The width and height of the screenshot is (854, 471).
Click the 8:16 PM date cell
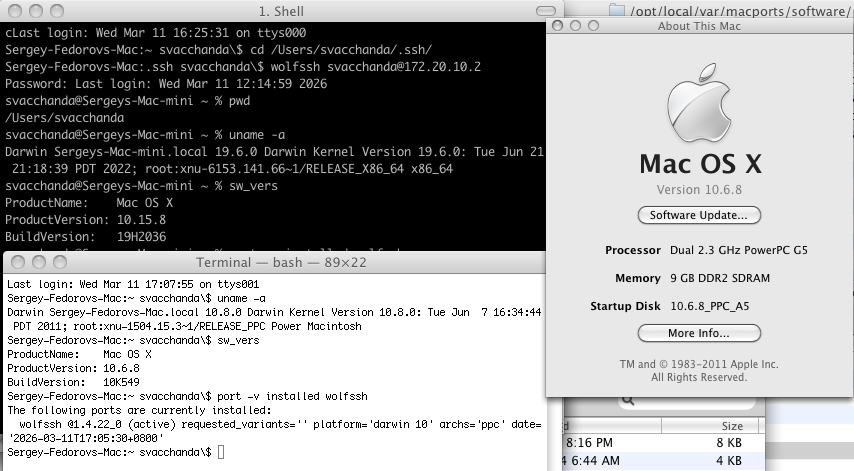(589, 443)
